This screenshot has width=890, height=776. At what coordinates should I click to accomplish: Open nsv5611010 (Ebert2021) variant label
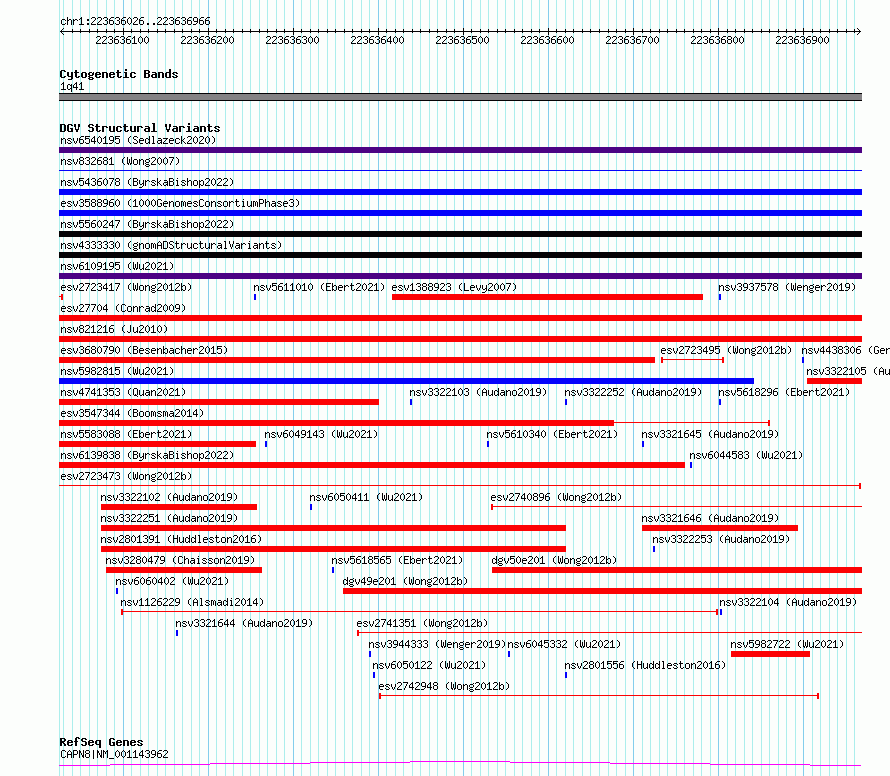click(x=319, y=287)
